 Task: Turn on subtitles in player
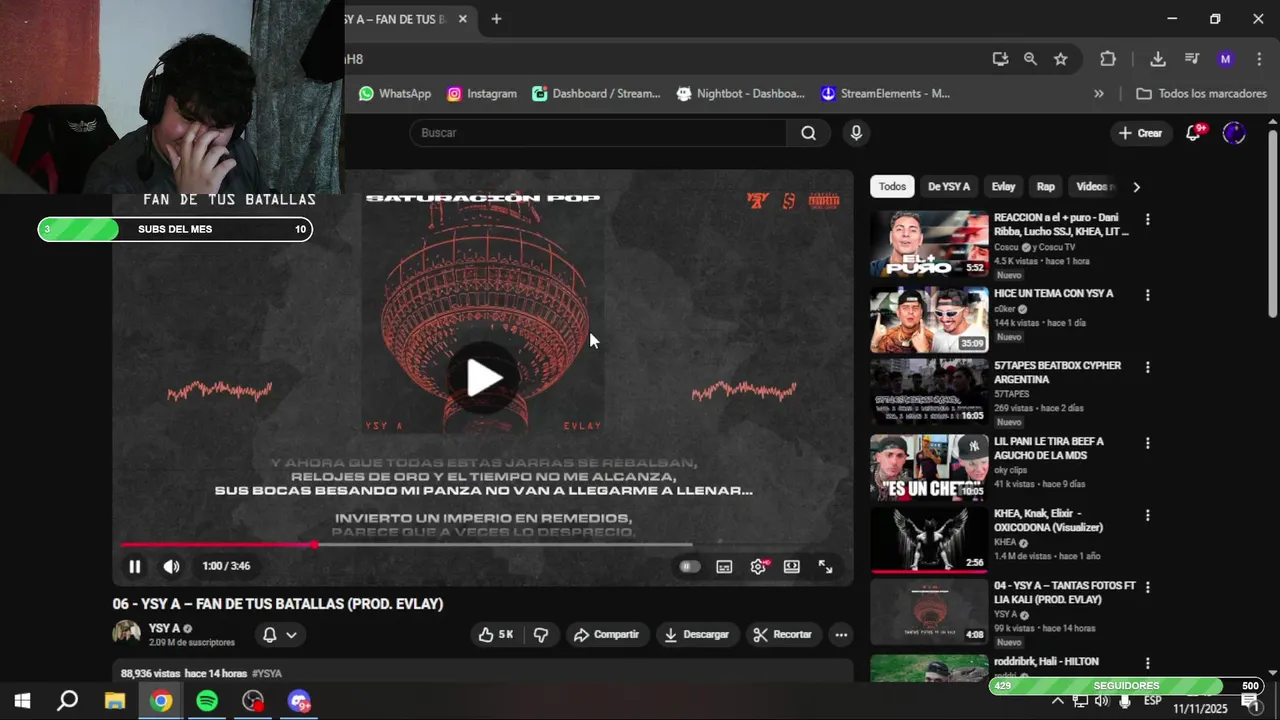(x=724, y=566)
